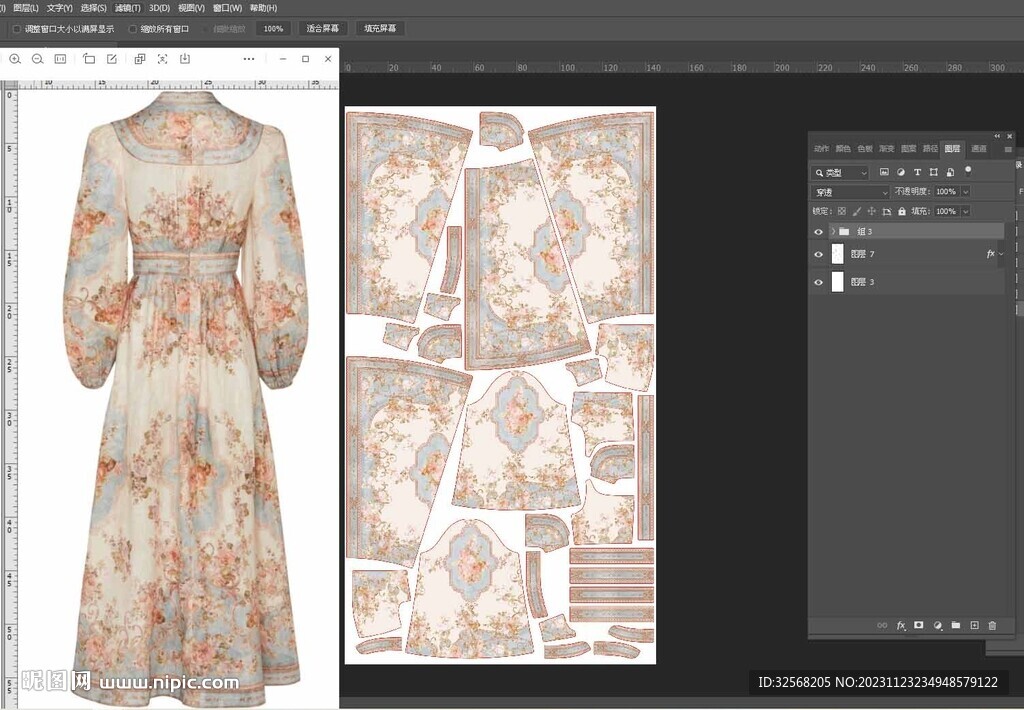Click the lock all padlock icon

point(902,211)
